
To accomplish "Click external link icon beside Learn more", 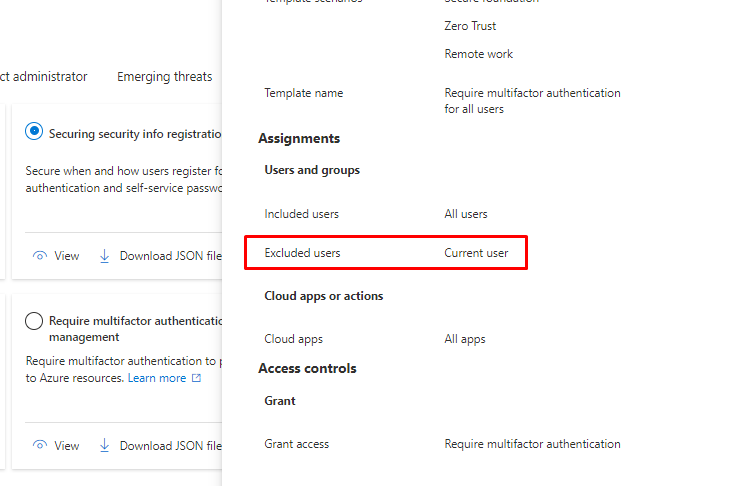I will click(196, 379).
